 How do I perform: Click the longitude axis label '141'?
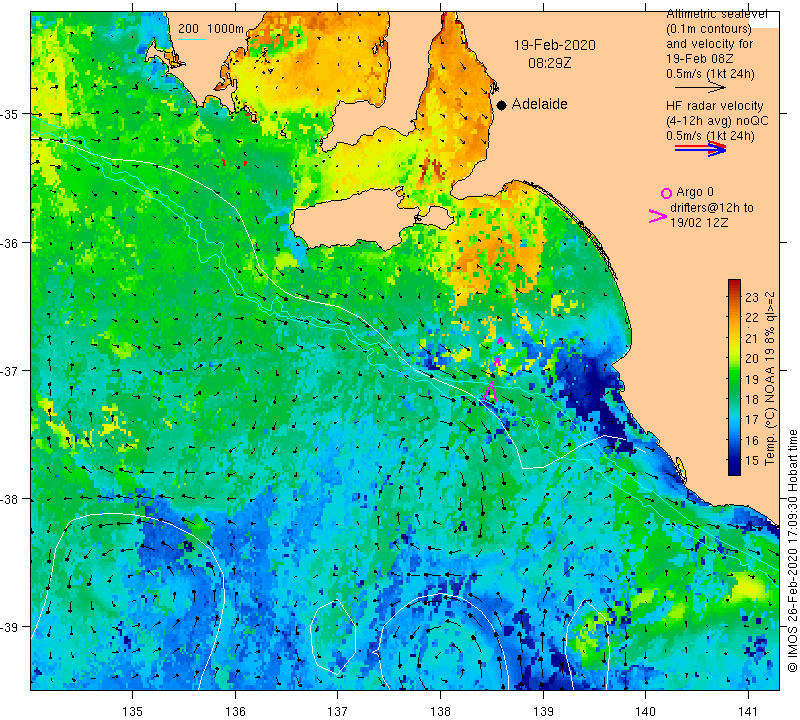click(748, 710)
